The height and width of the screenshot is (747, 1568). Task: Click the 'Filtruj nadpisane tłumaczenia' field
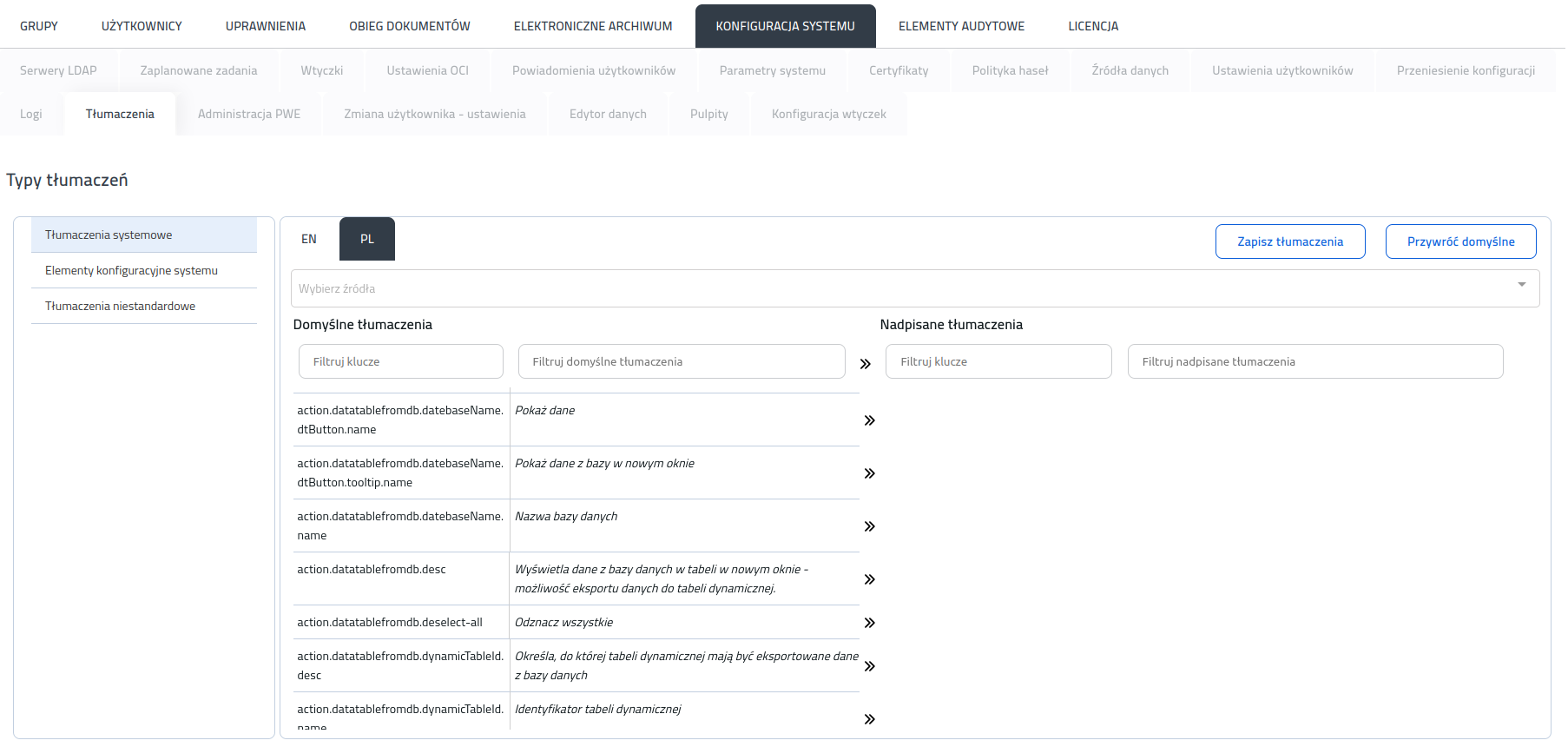pyautogui.click(x=1315, y=361)
